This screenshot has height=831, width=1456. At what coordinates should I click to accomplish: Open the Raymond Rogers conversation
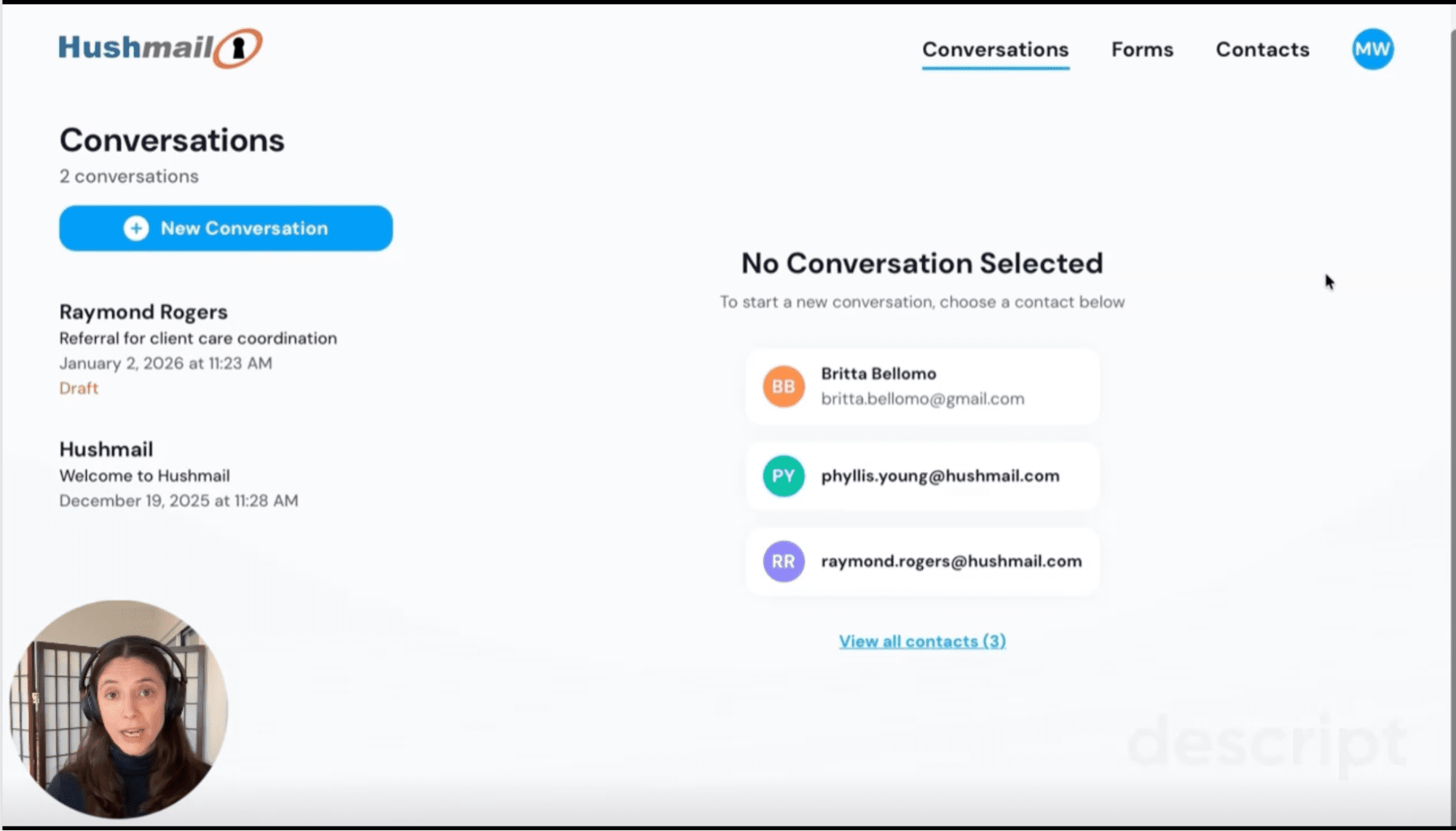pyautogui.click(x=198, y=349)
